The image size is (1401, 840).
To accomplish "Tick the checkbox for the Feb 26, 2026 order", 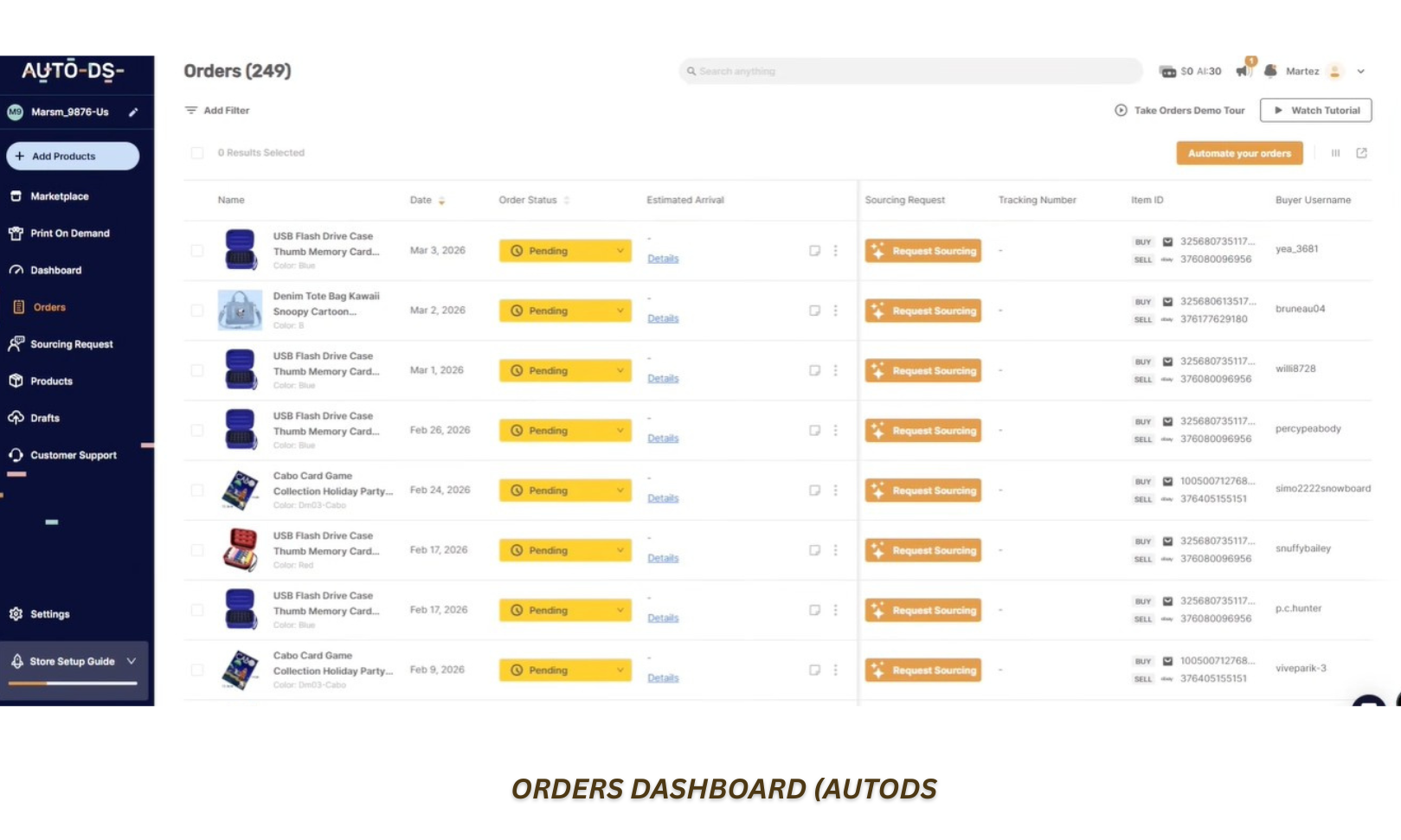I will coord(197,430).
